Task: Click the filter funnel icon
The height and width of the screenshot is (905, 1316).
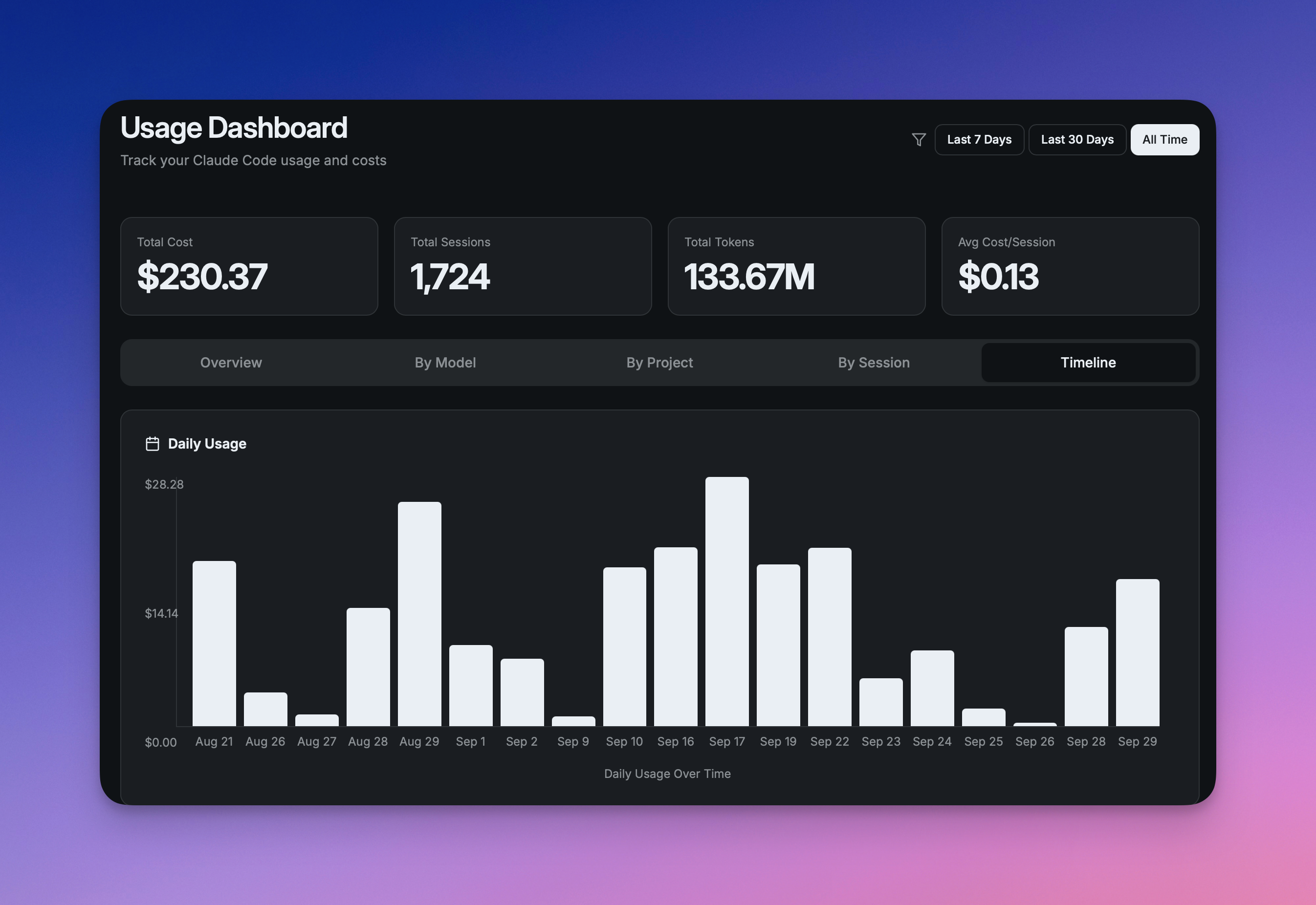Action: pos(919,139)
